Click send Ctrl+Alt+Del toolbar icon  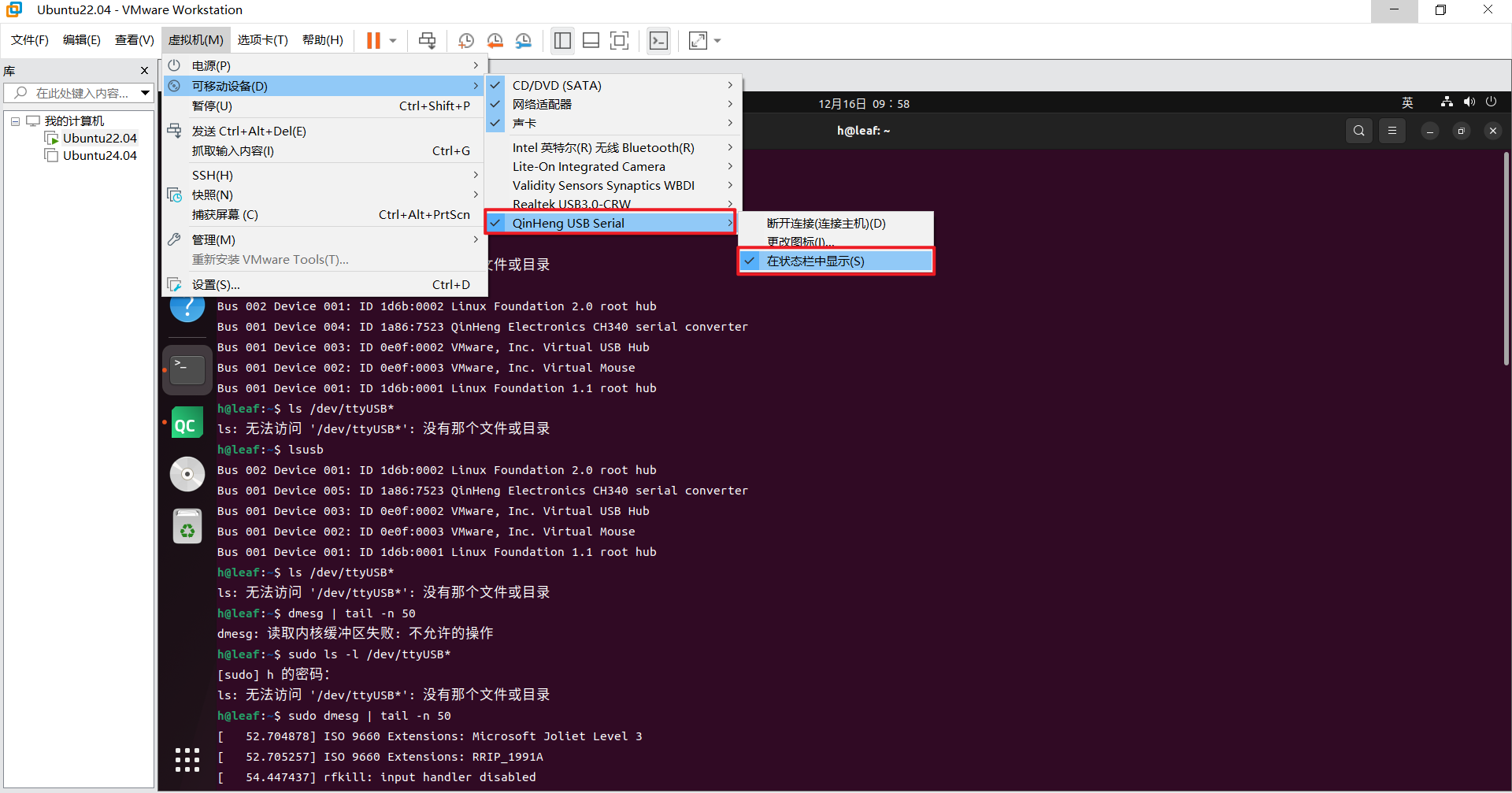click(x=427, y=40)
